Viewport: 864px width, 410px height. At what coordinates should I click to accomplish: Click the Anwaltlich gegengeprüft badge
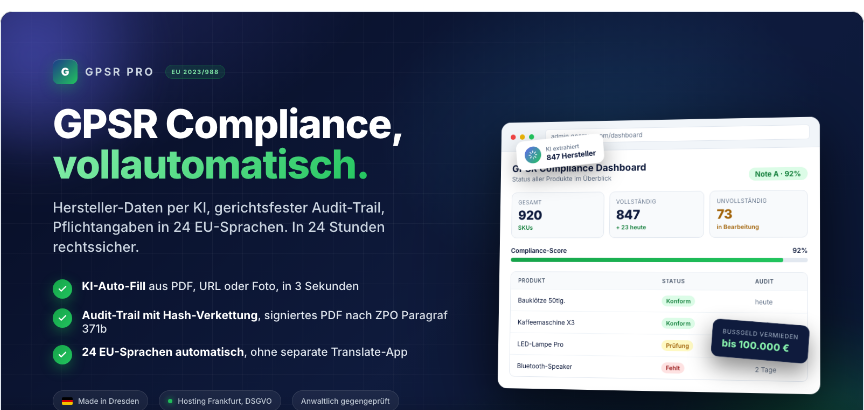345,401
